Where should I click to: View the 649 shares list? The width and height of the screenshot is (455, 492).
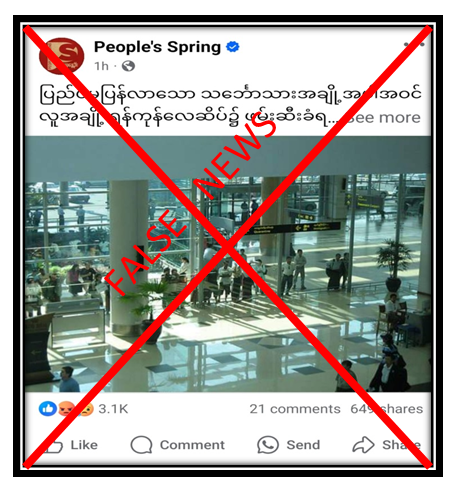point(387,409)
